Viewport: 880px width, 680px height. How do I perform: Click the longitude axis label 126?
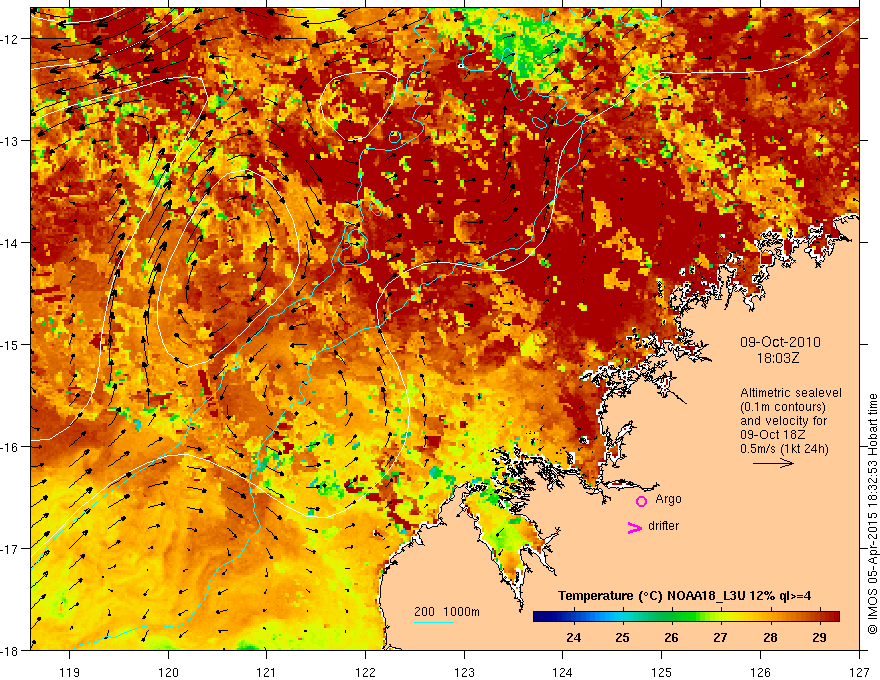(x=760, y=672)
